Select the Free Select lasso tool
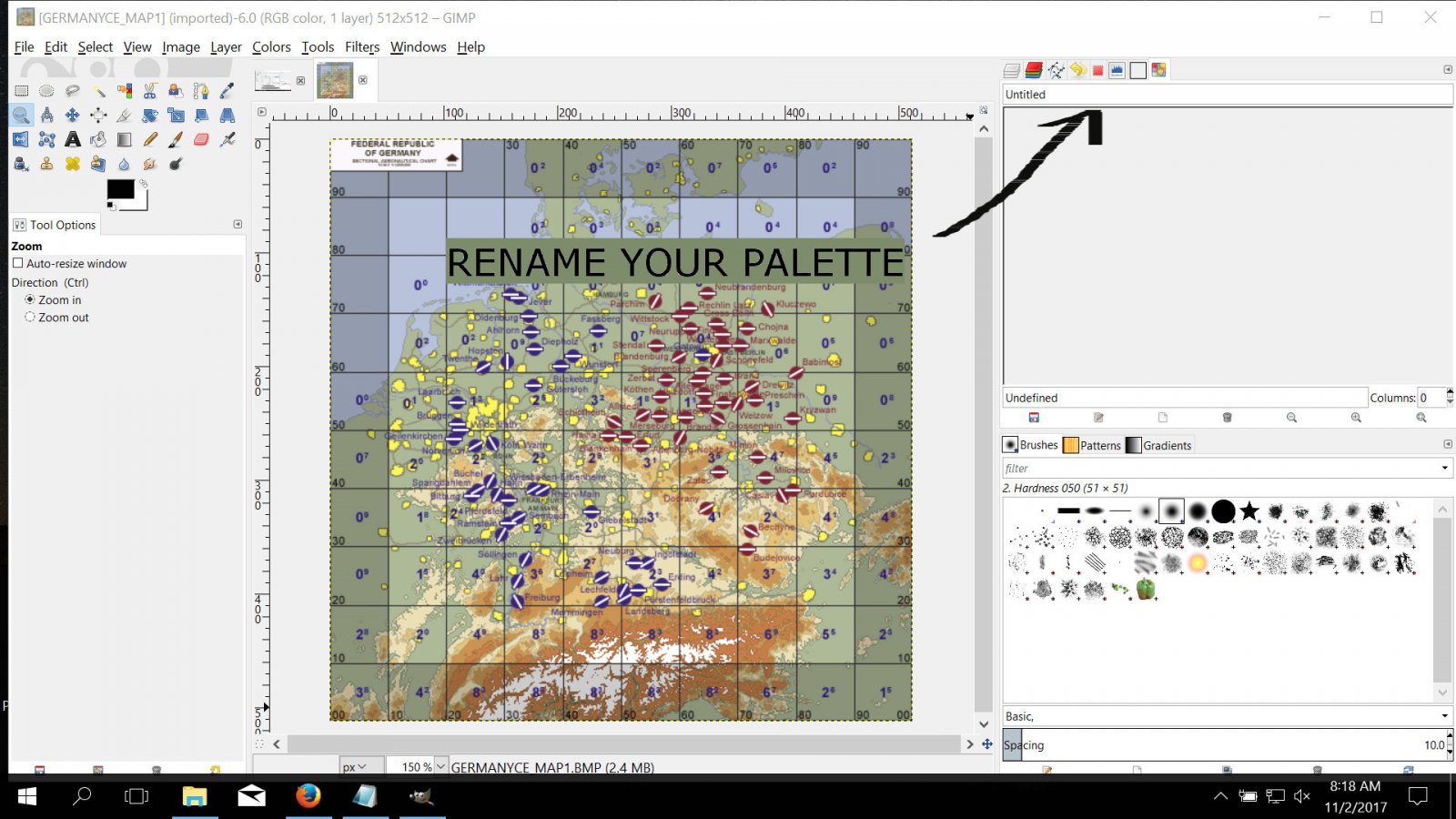 tap(73, 90)
